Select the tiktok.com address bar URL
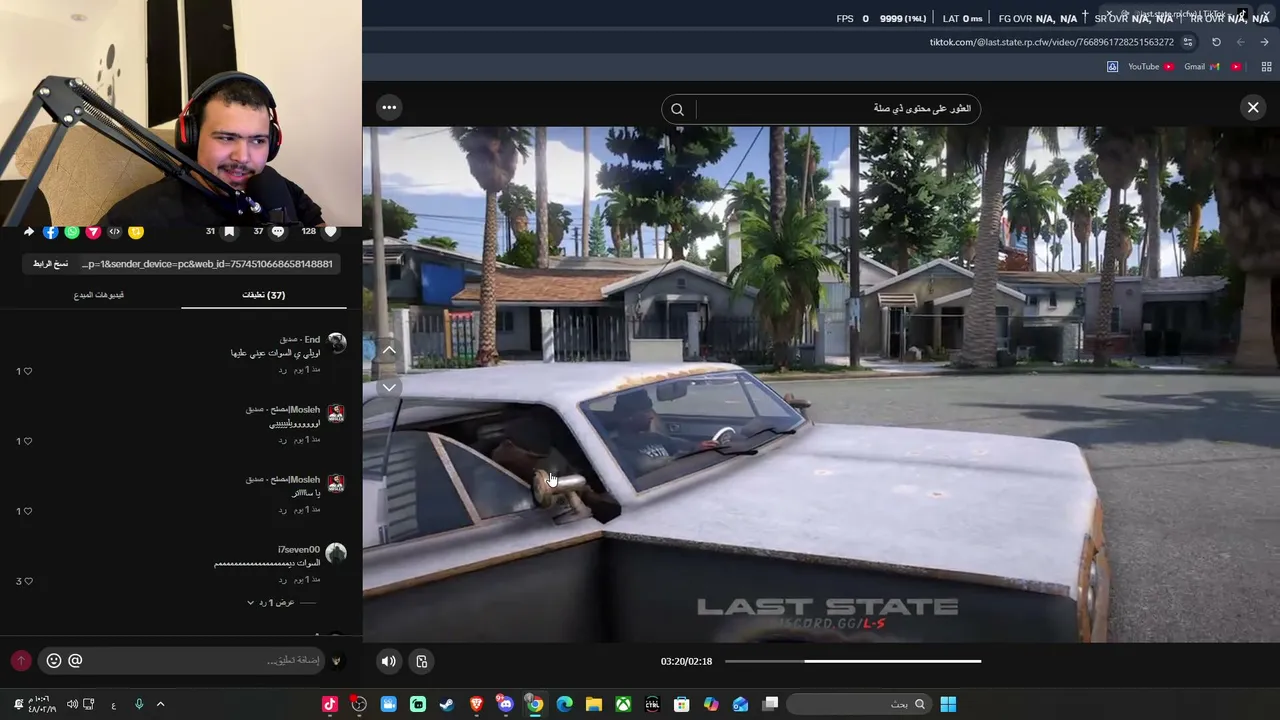This screenshot has height=720, width=1280. (x=1052, y=42)
